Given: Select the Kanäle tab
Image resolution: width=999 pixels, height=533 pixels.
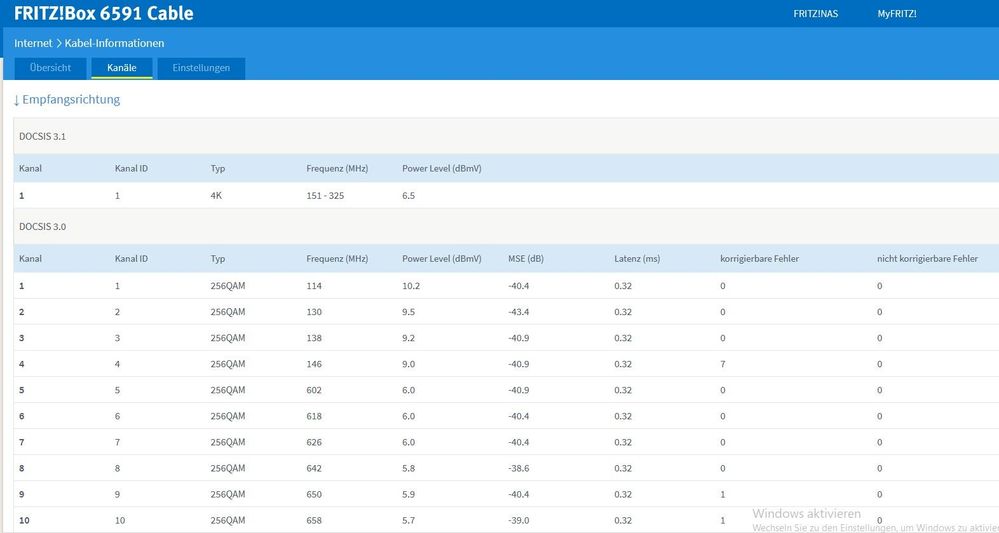Looking at the screenshot, I should (x=122, y=68).
